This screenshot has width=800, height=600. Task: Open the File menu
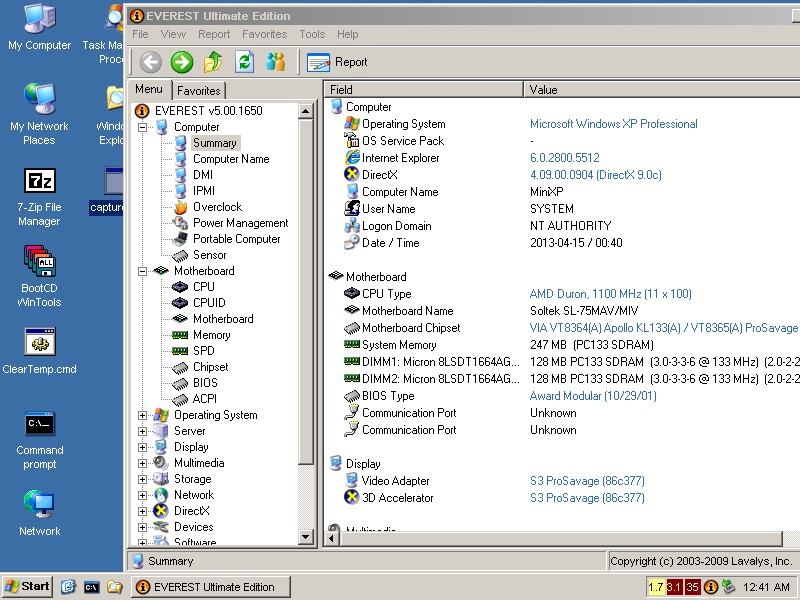coord(140,34)
